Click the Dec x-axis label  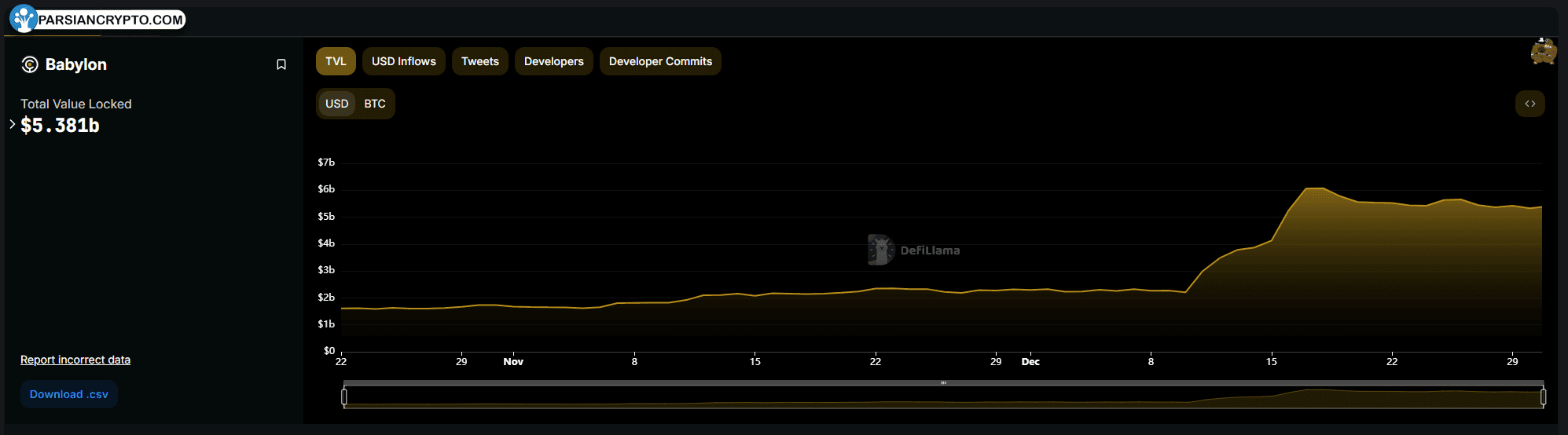click(x=1030, y=362)
